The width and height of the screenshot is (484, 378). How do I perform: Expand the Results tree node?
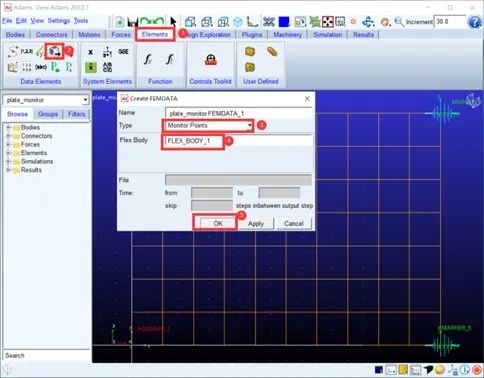pos(8,170)
